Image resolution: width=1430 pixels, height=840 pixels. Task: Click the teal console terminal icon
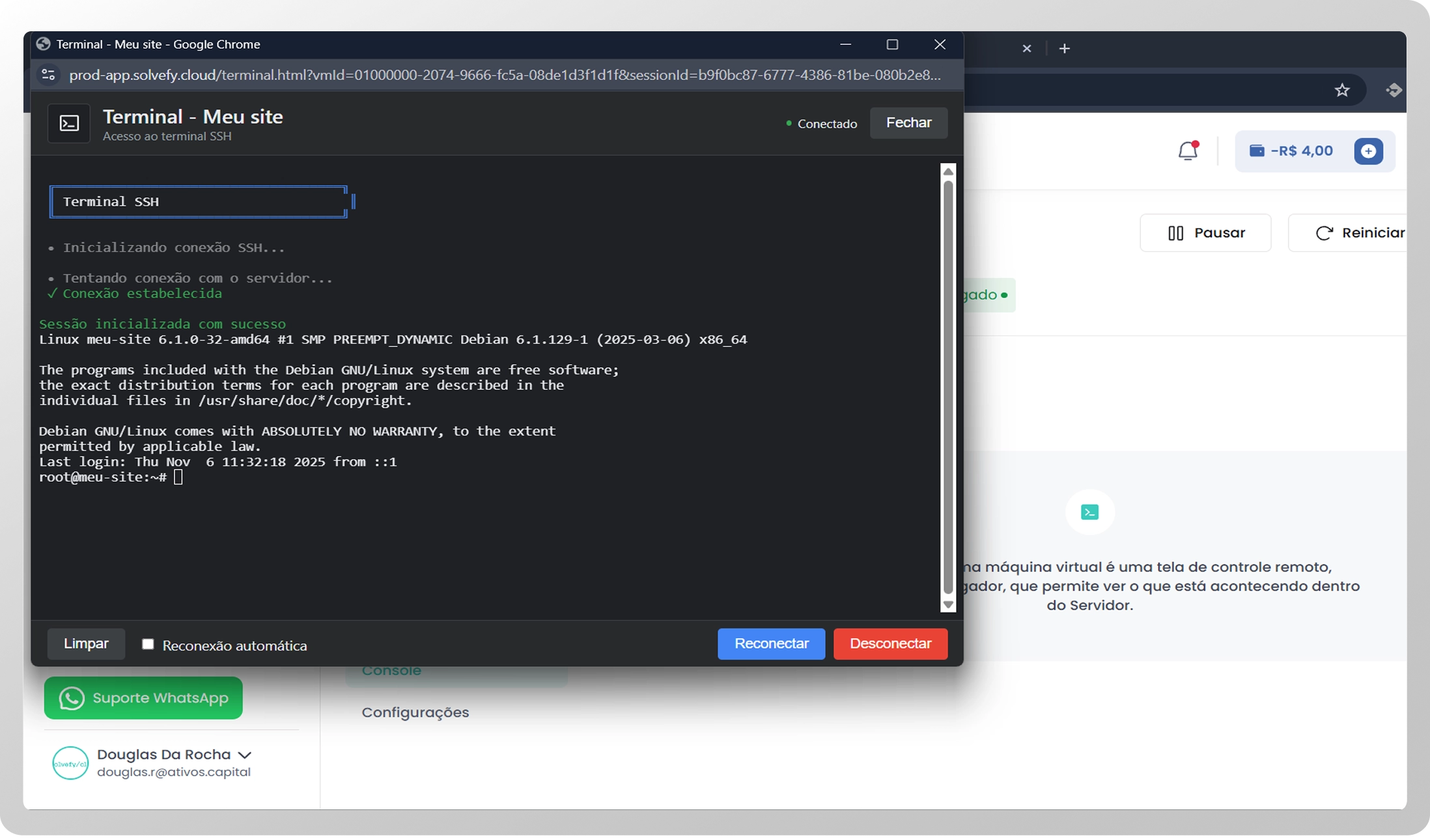point(1089,512)
